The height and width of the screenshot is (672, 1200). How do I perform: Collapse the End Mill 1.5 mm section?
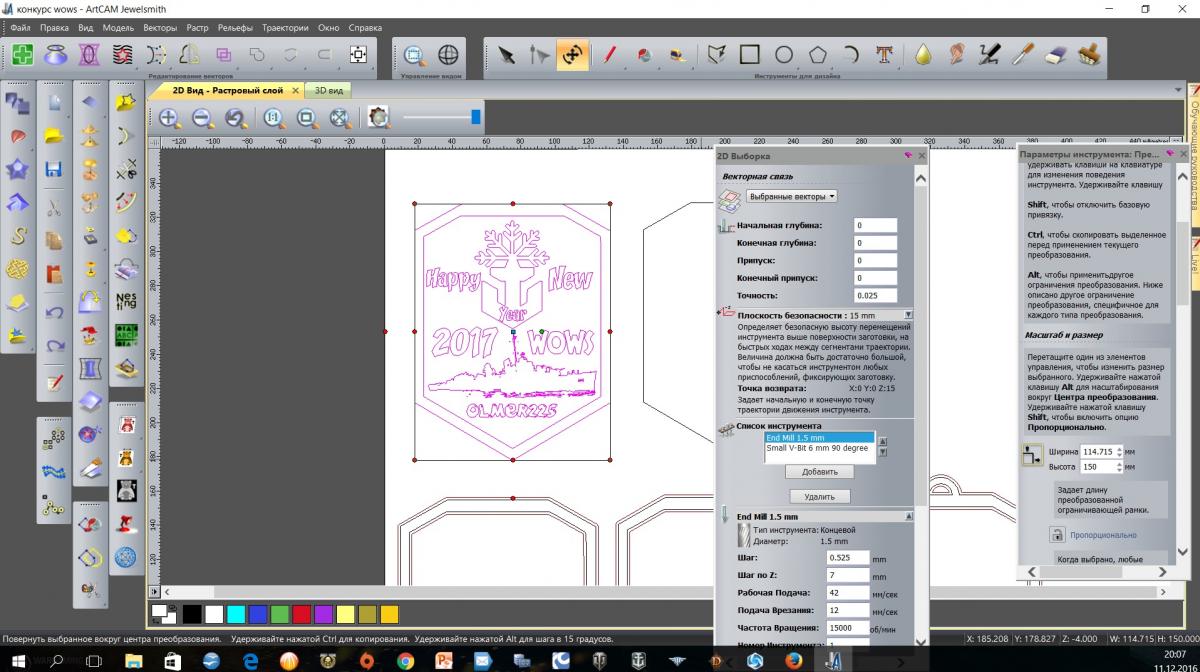coord(908,516)
